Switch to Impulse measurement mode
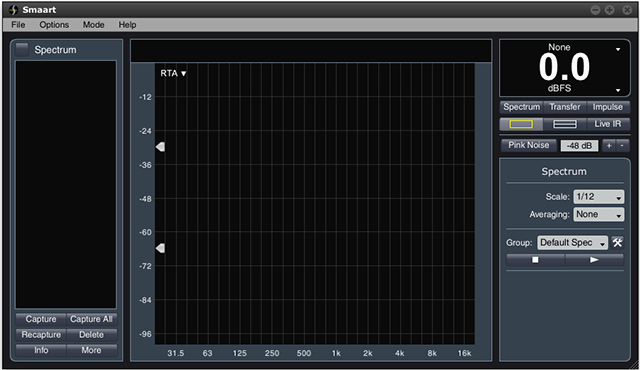640x370 pixels. [608, 107]
